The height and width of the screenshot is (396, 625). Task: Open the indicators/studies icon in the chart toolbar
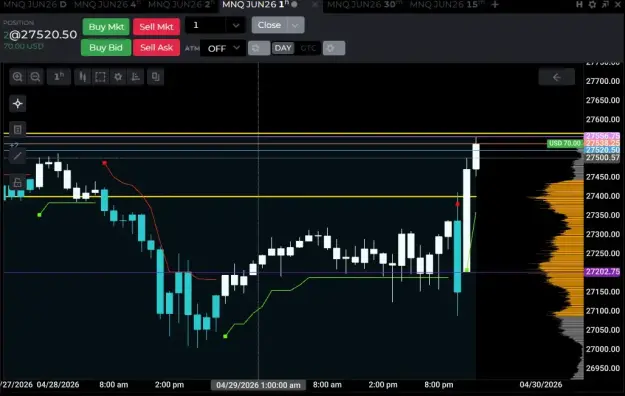(136, 77)
